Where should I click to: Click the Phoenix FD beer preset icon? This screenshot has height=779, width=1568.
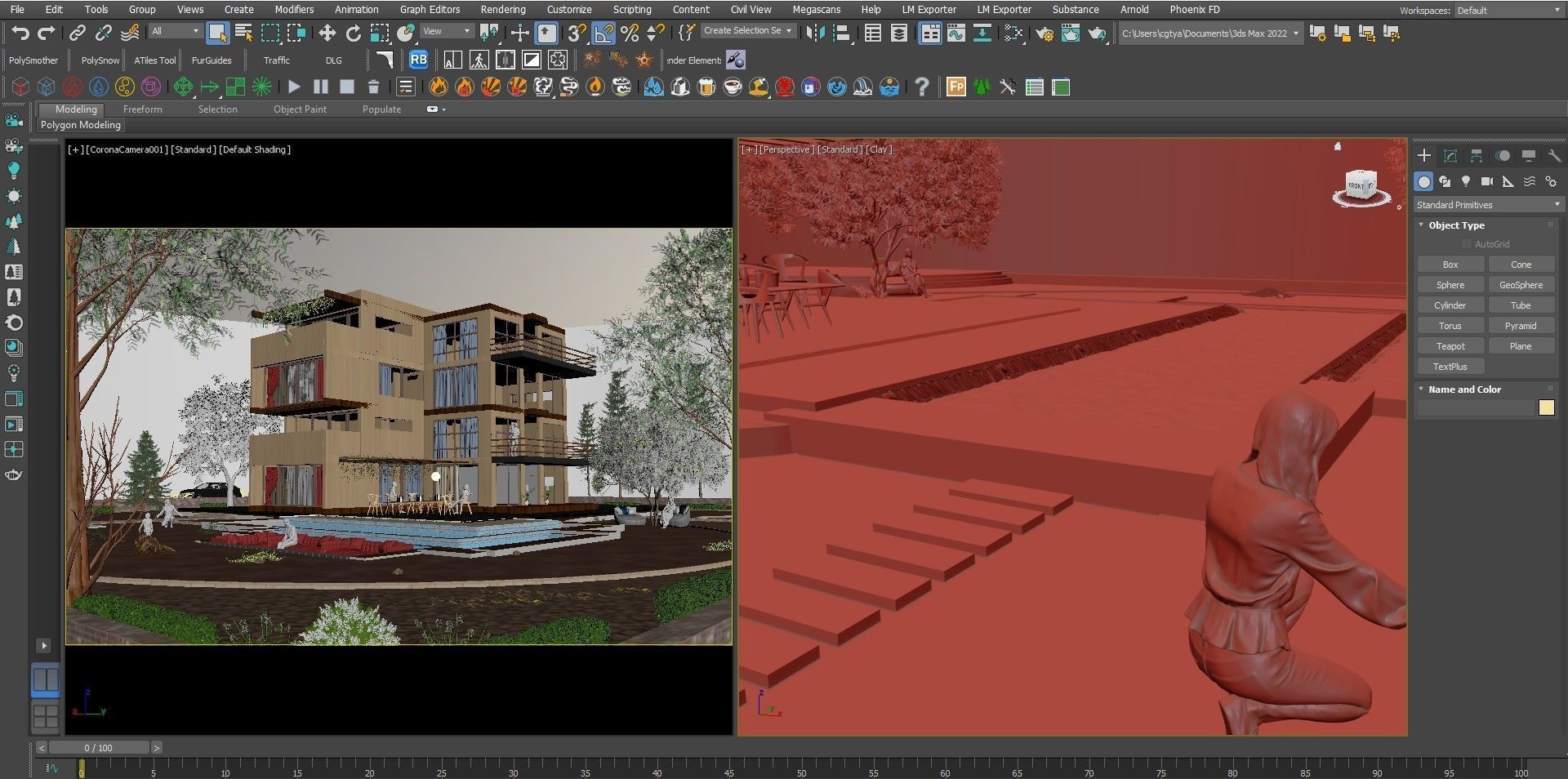click(x=706, y=87)
